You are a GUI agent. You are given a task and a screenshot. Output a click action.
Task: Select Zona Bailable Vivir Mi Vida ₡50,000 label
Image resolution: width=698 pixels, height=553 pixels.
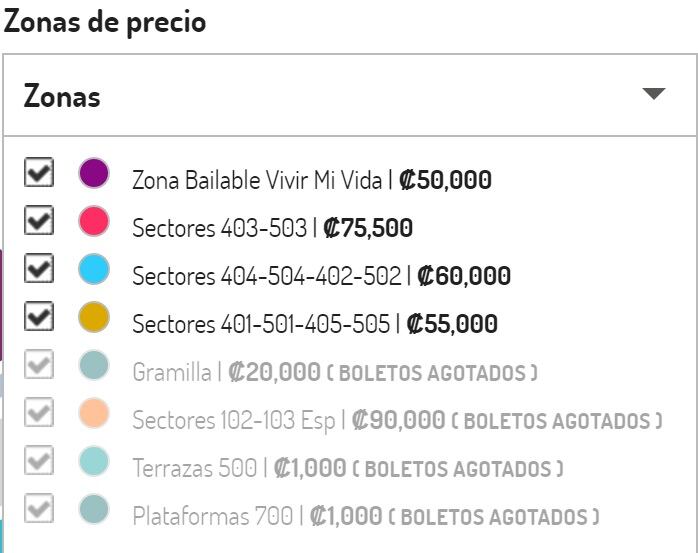click(x=311, y=181)
